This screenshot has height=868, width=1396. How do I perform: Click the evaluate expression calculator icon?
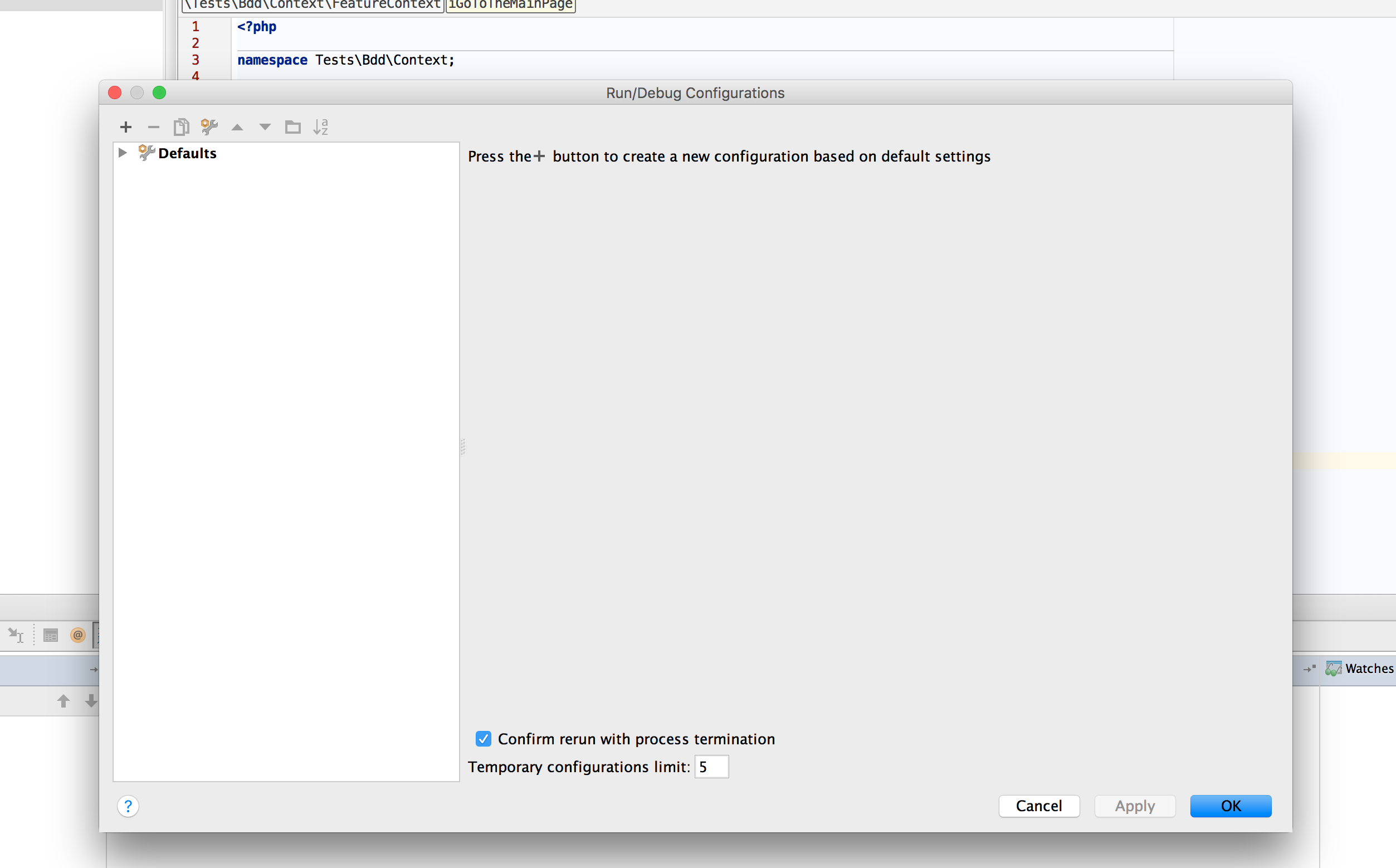tap(51, 635)
